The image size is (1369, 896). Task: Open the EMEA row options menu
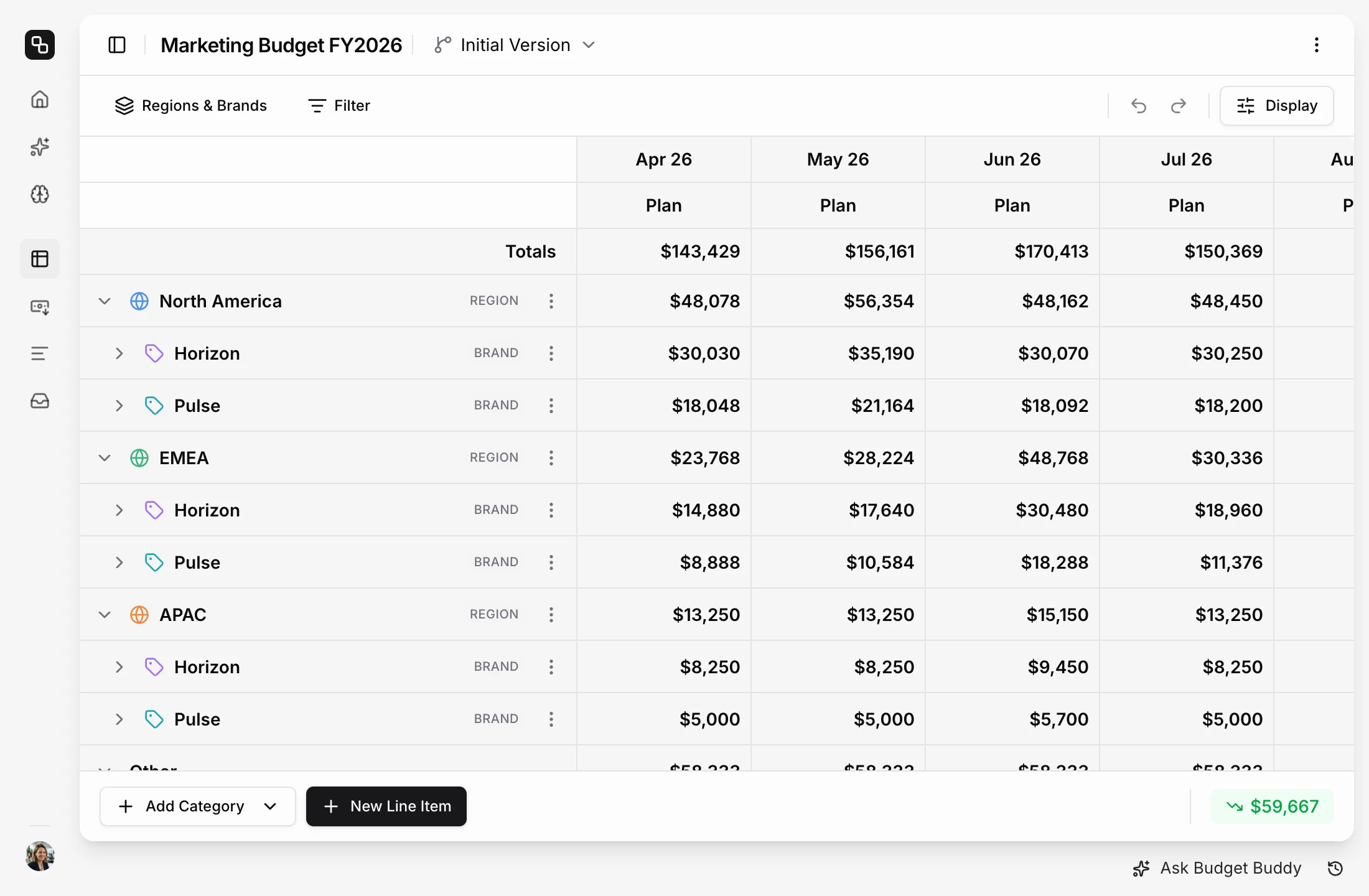(x=551, y=458)
